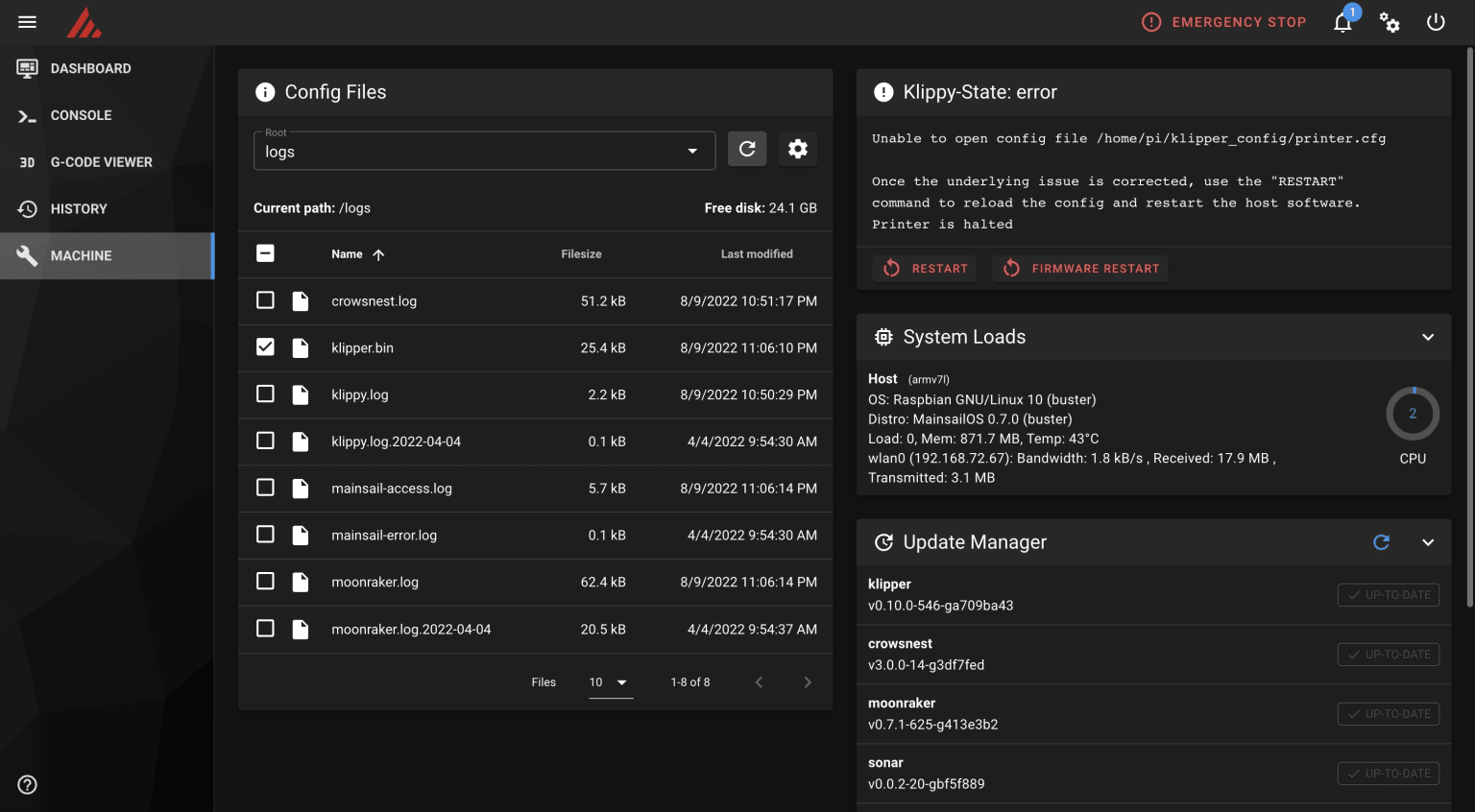Screen dimensions: 1475x812
Task: Click the Config Files info icon
Action: (x=265, y=92)
